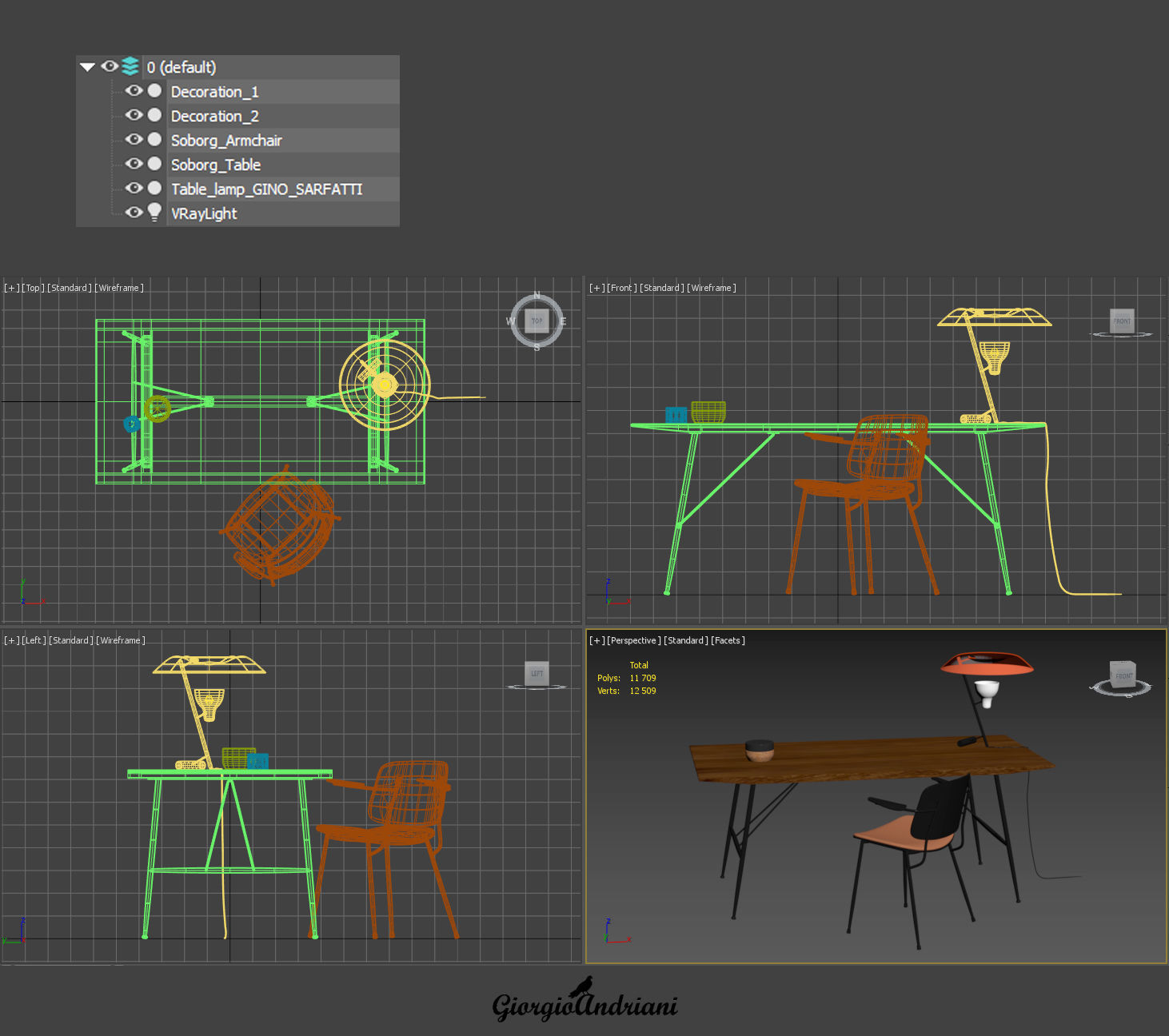Viewport: 1169px width, 1036px height.
Task: Select Soborg_Table in the layer list
Action: click(216, 165)
